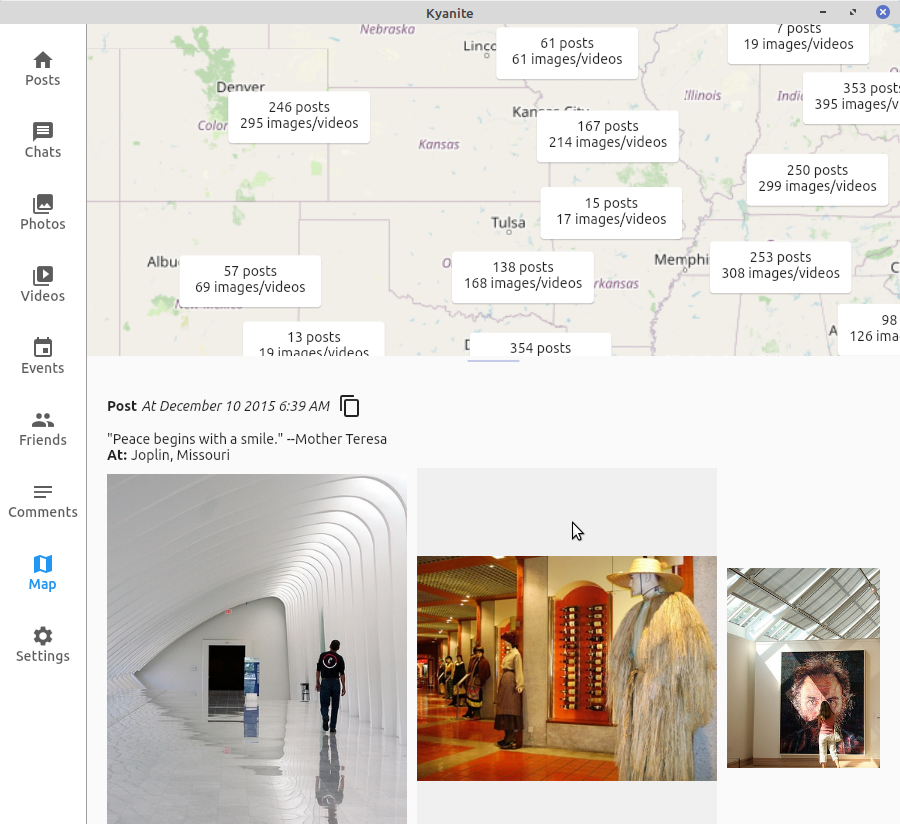Copy post using the clipboard icon
Viewport: 900px width, 824px height.
click(x=350, y=406)
